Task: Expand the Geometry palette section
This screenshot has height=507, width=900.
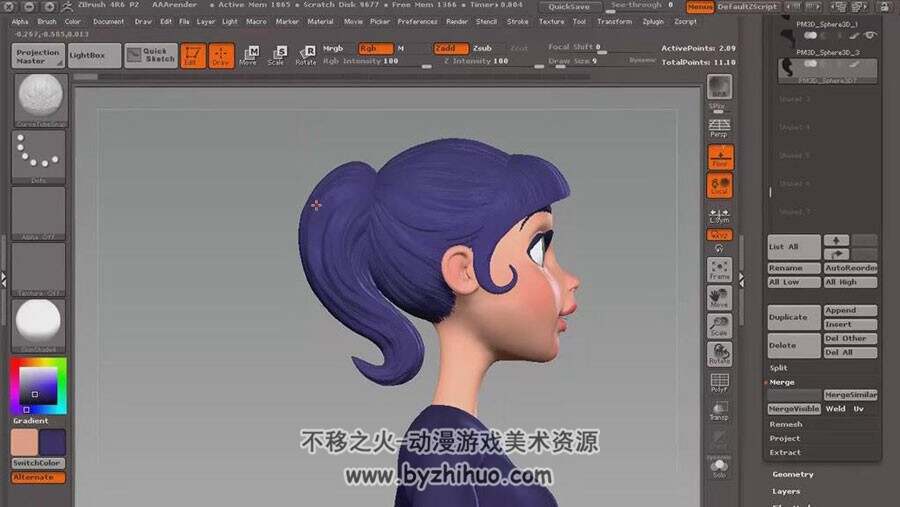Action: 793,474
